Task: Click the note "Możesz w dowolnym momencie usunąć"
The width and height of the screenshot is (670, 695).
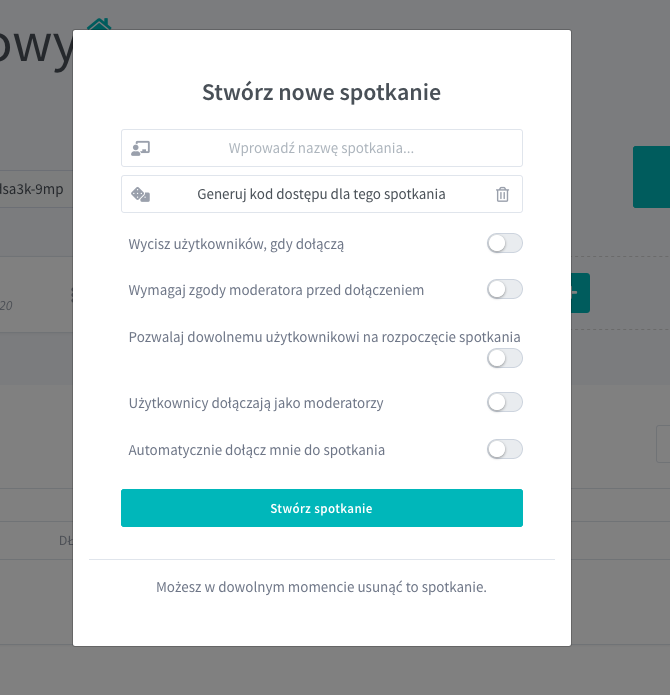Action: point(321,587)
